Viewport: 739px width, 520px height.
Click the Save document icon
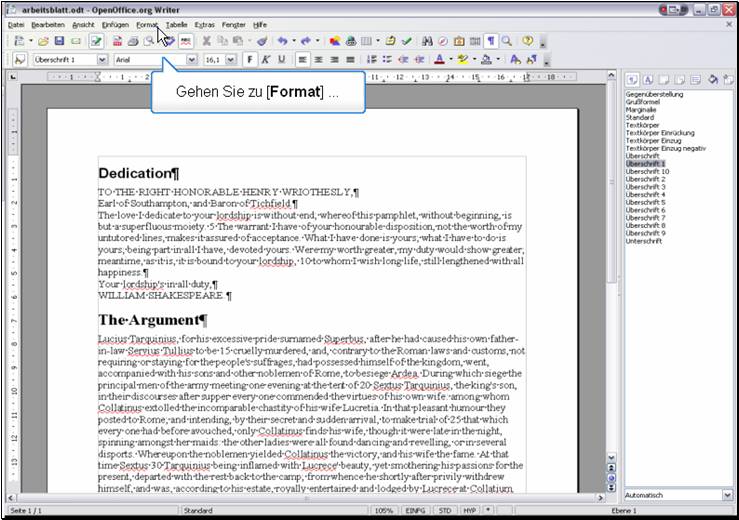[x=59, y=41]
